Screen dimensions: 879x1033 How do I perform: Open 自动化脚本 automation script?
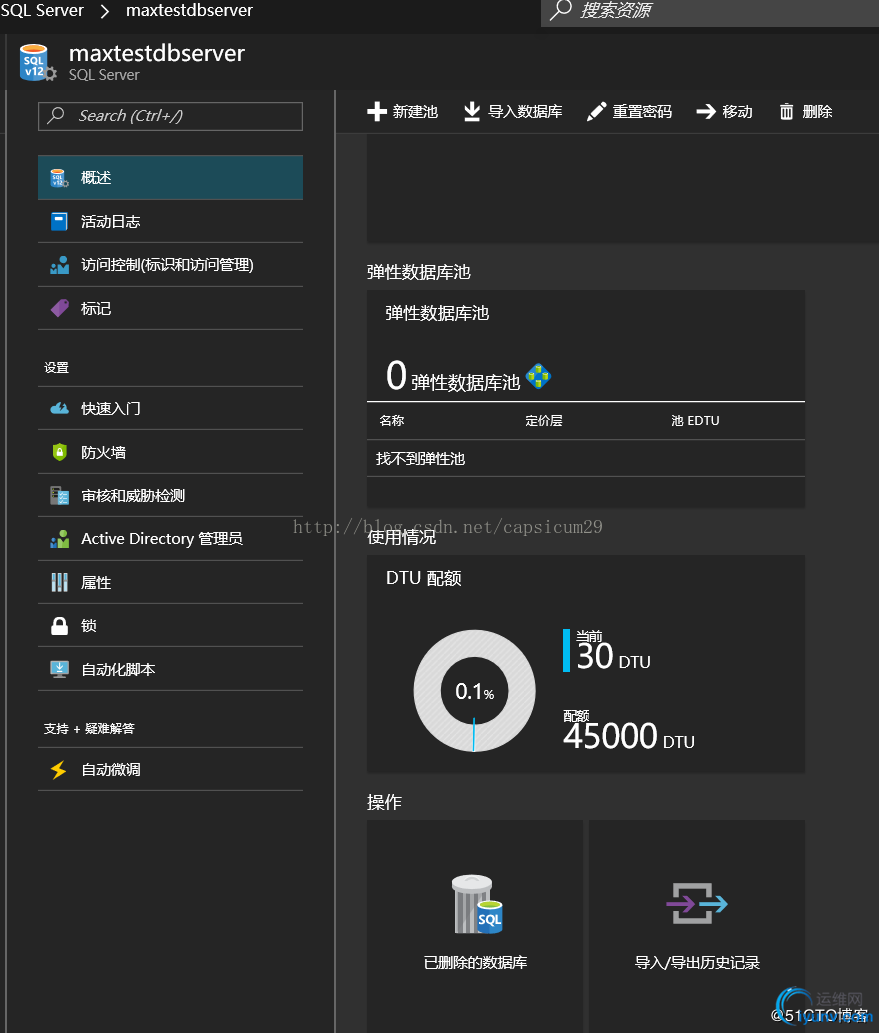[x=171, y=669]
